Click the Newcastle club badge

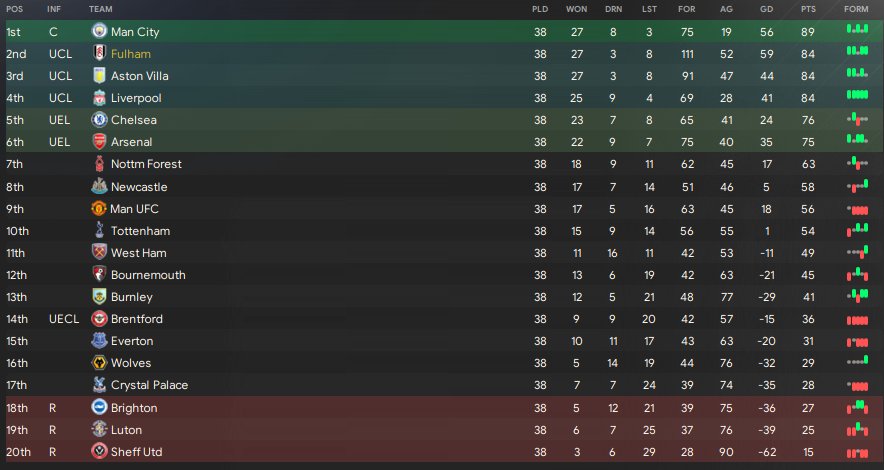click(x=98, y=186)
